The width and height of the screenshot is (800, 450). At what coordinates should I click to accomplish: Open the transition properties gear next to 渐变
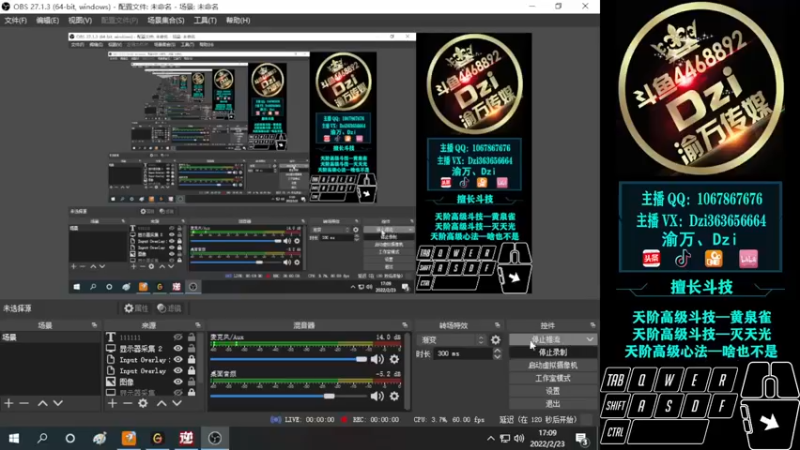point(495,340)
